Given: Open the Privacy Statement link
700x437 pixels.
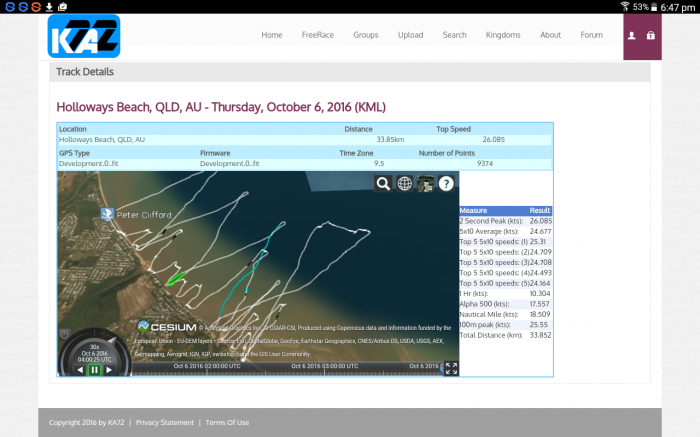Looking at the screenshot, I should pos(166,422).
